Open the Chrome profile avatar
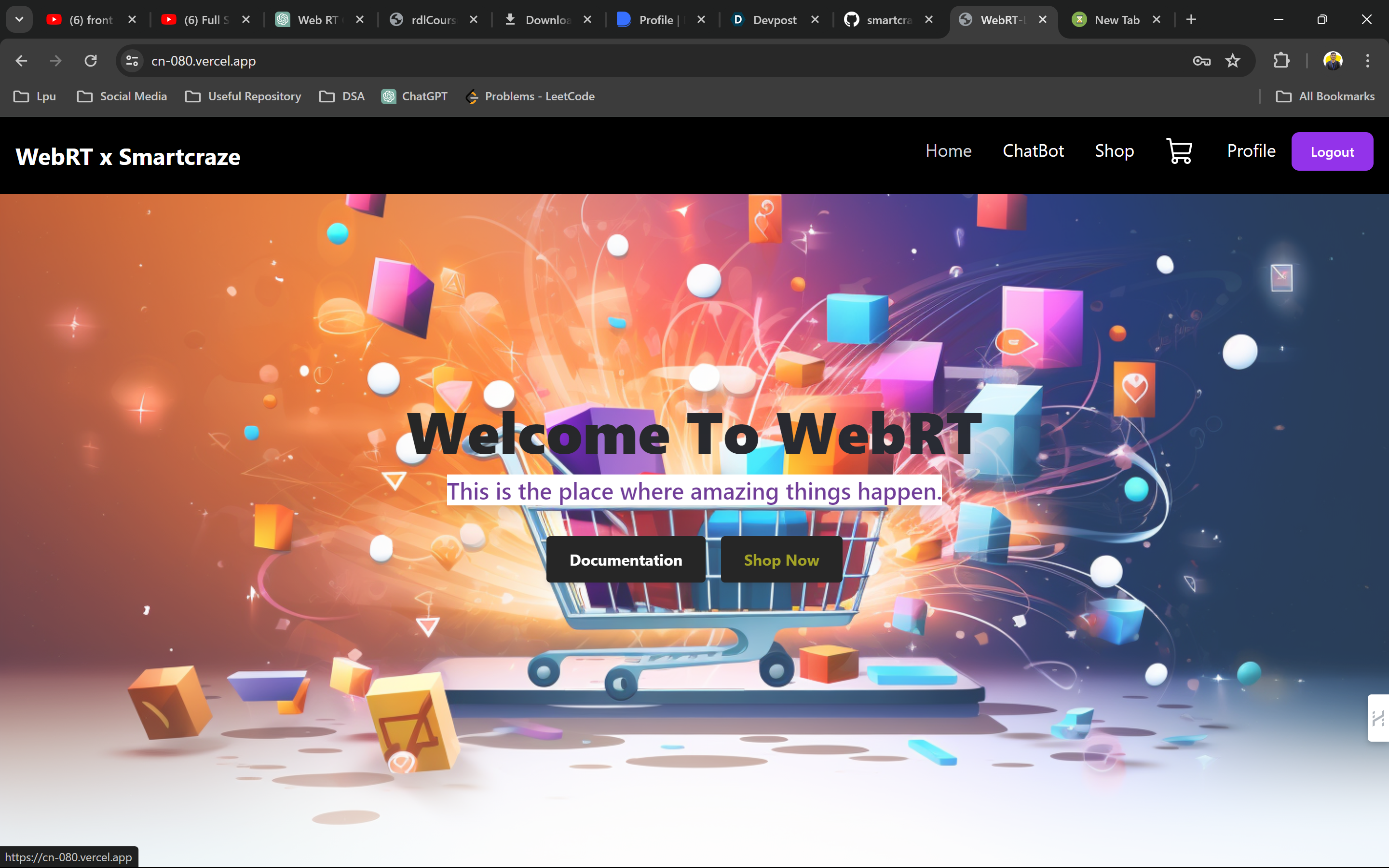Screen dimensions: 1389x868 coord(1332,61)
